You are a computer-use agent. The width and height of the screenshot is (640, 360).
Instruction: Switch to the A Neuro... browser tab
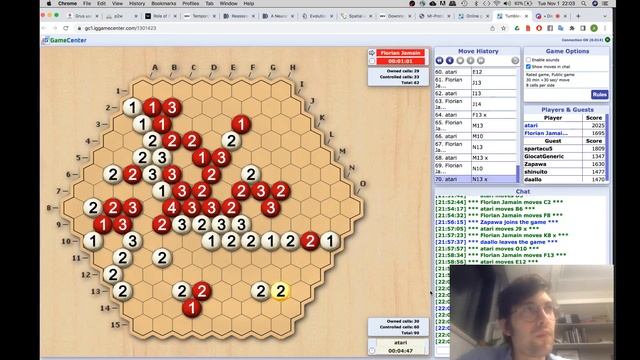(278, 16)
